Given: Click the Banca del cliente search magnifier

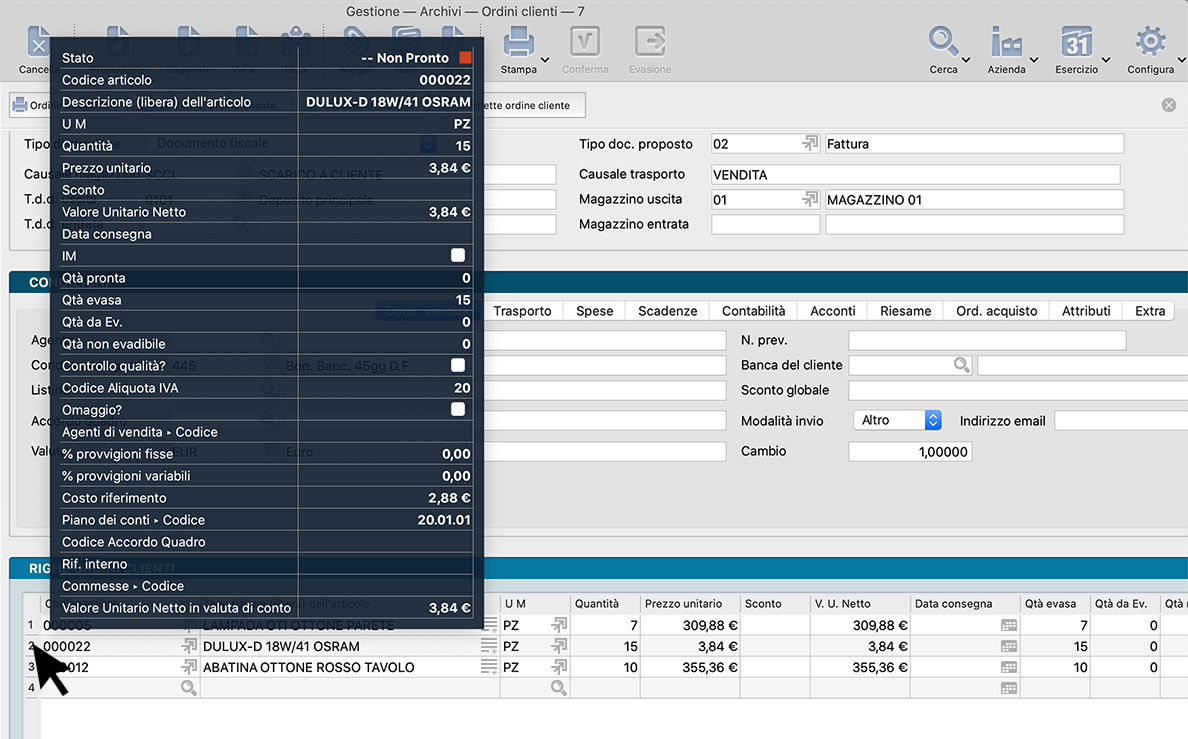Looking at the screenshot, I should (962, 366).
